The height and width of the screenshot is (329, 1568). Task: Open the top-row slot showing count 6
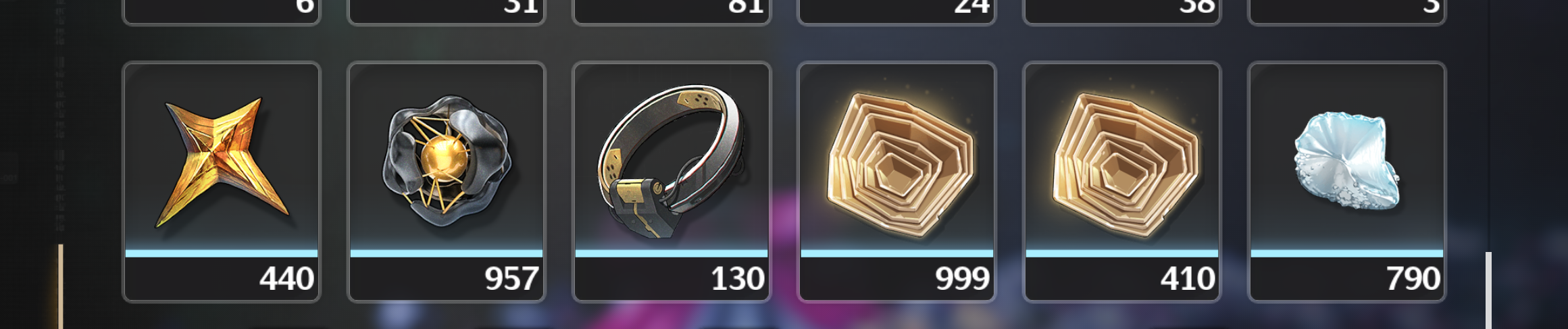click(x=222, y=11)
